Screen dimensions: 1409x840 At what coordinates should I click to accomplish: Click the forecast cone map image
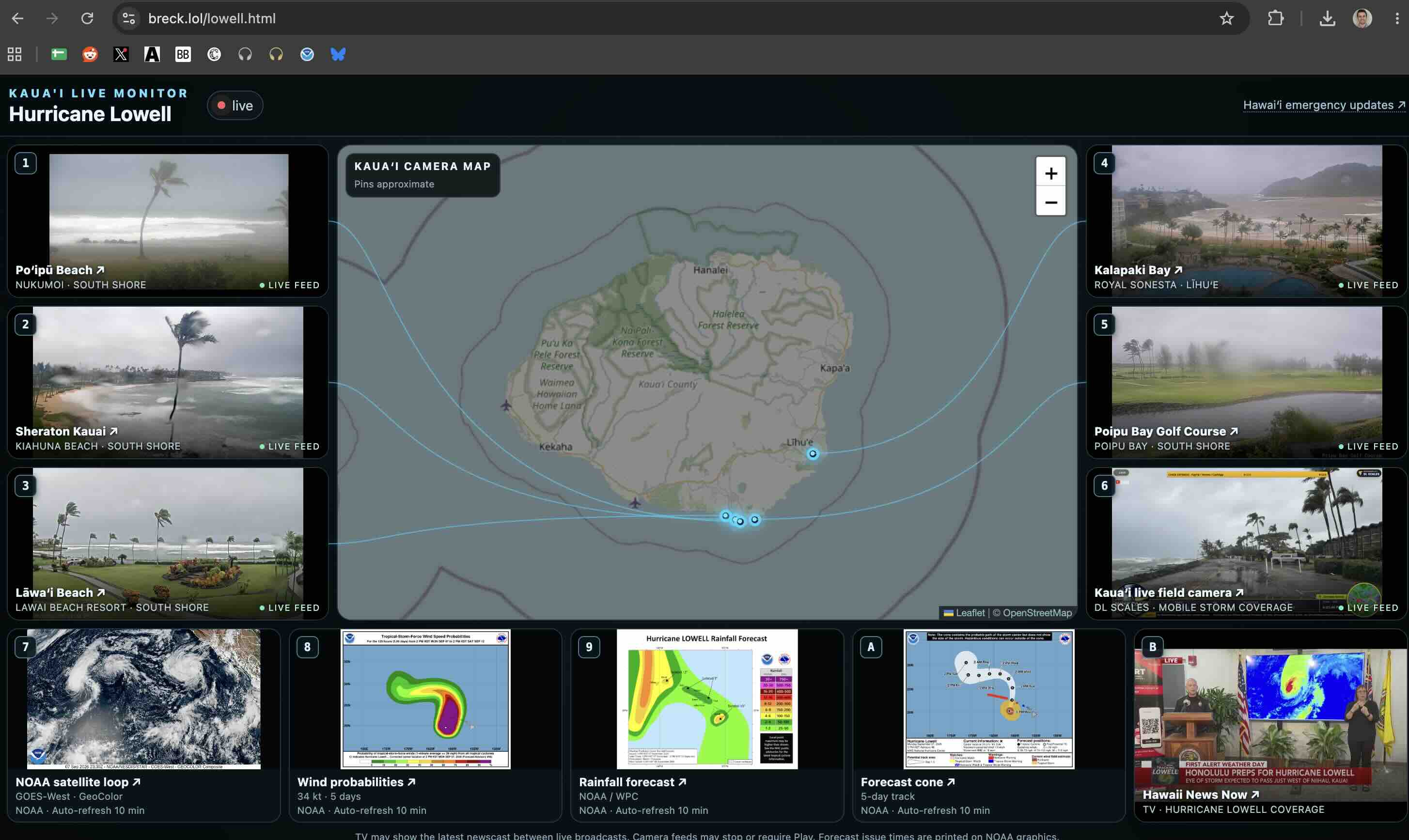tap(989, 699)
